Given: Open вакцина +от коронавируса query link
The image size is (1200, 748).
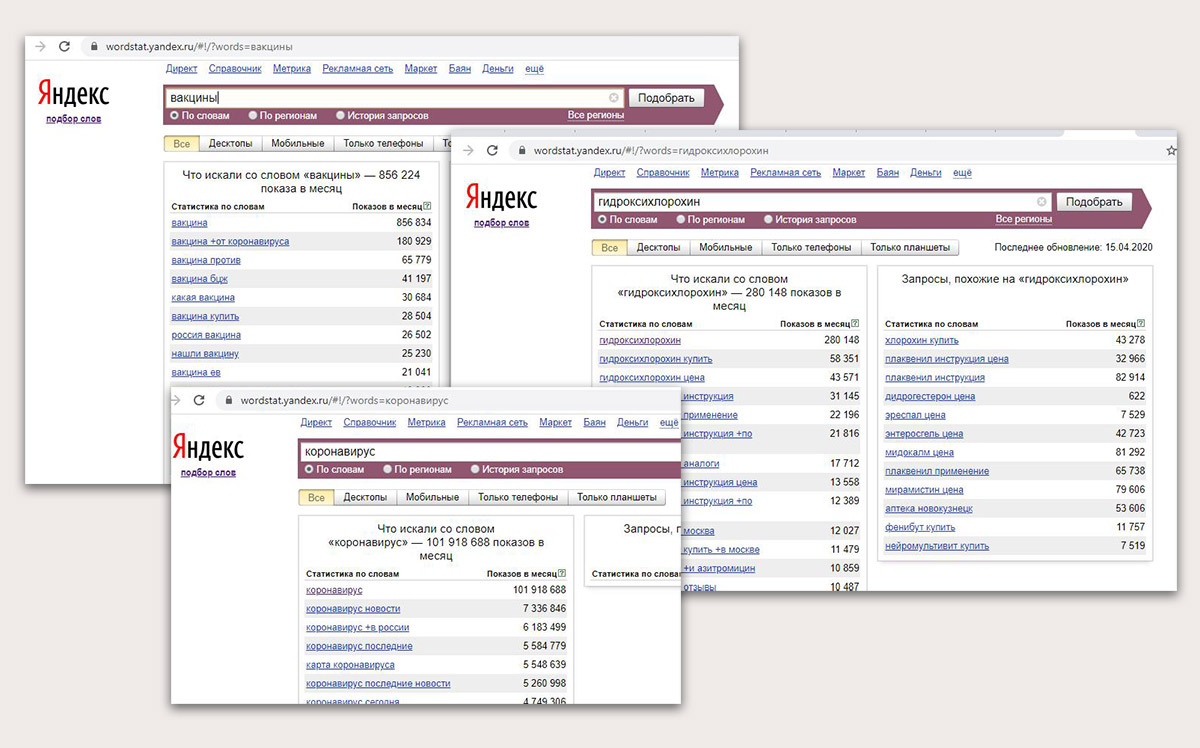Looking at the screenshot, I should [230, 242].
